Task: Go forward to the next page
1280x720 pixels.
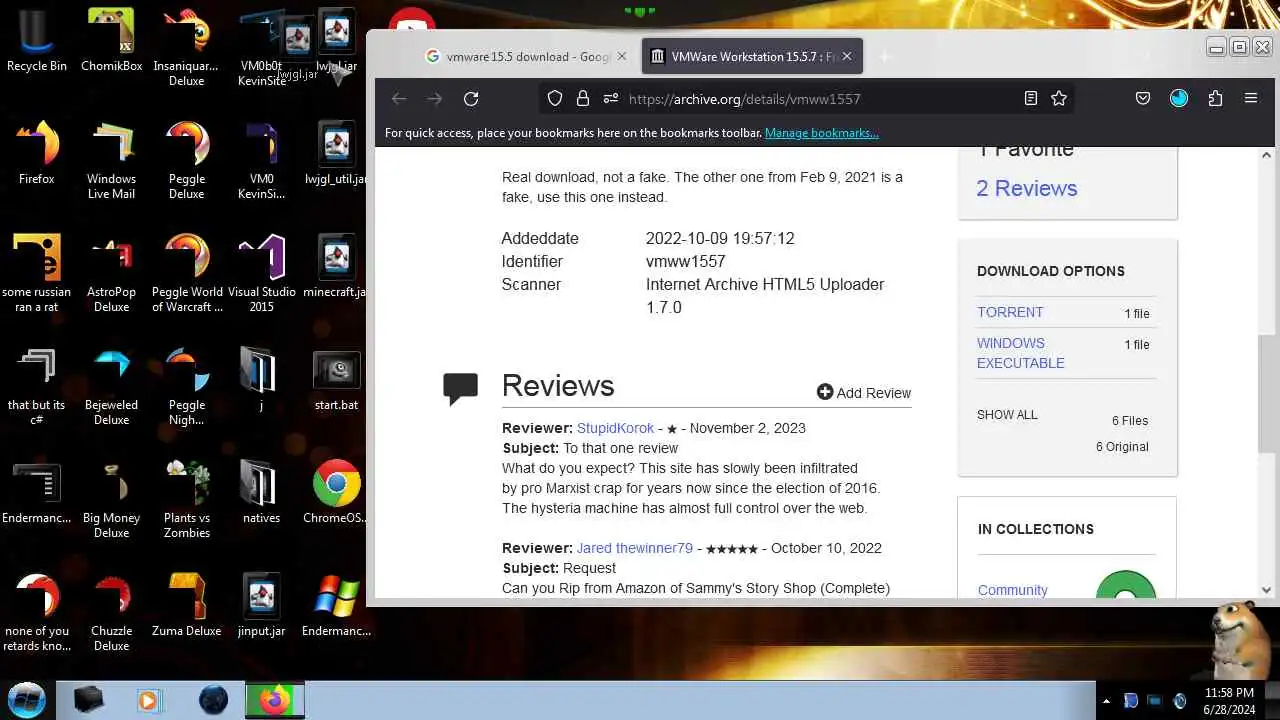Action: click(434, 98)
